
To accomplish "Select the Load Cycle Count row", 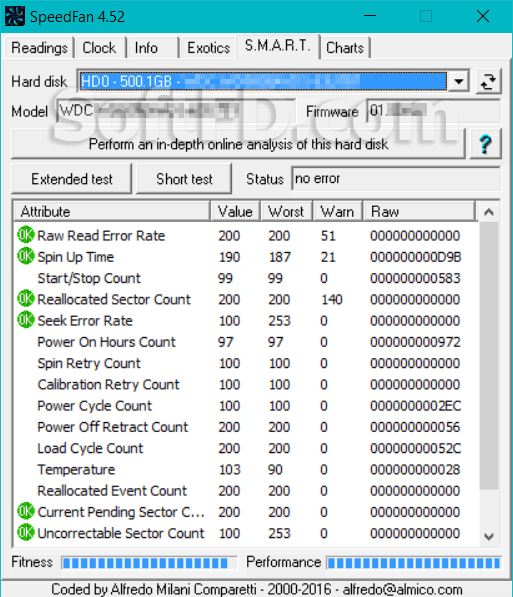I will [246, 448].
